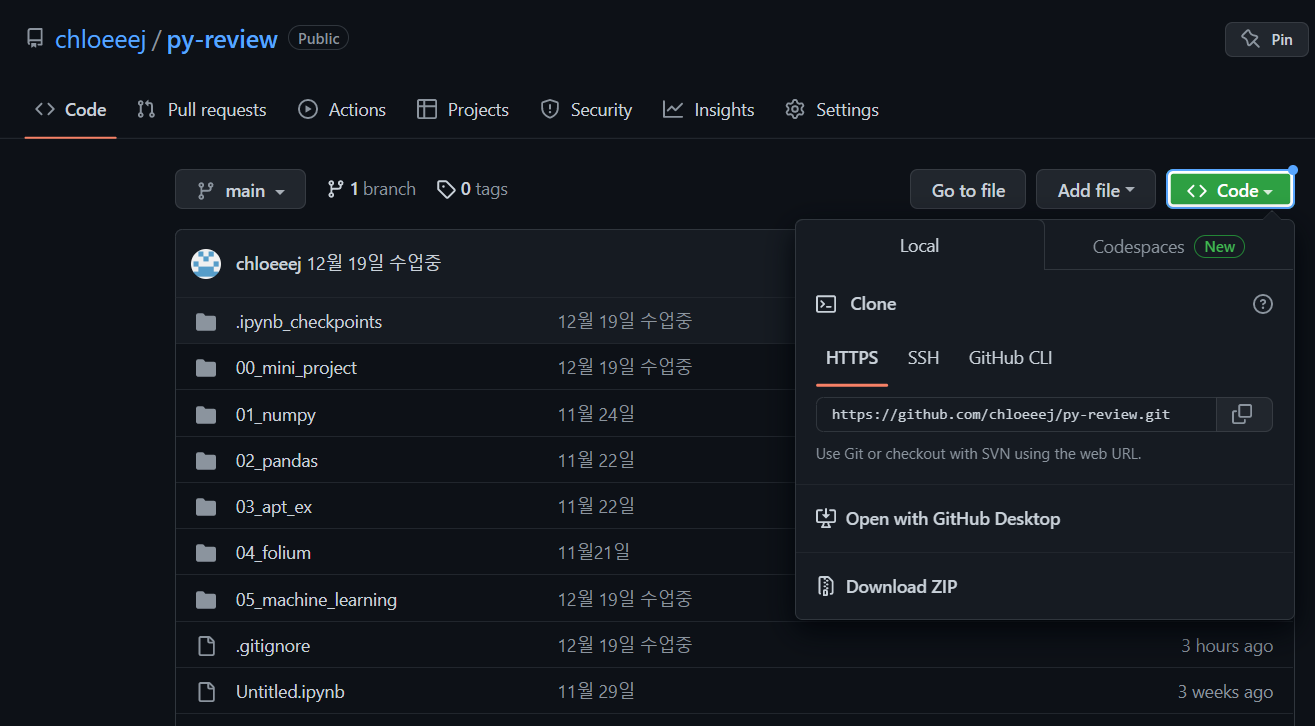Open the Projects tab
The image size is (1315, 726).
[463, 110]
